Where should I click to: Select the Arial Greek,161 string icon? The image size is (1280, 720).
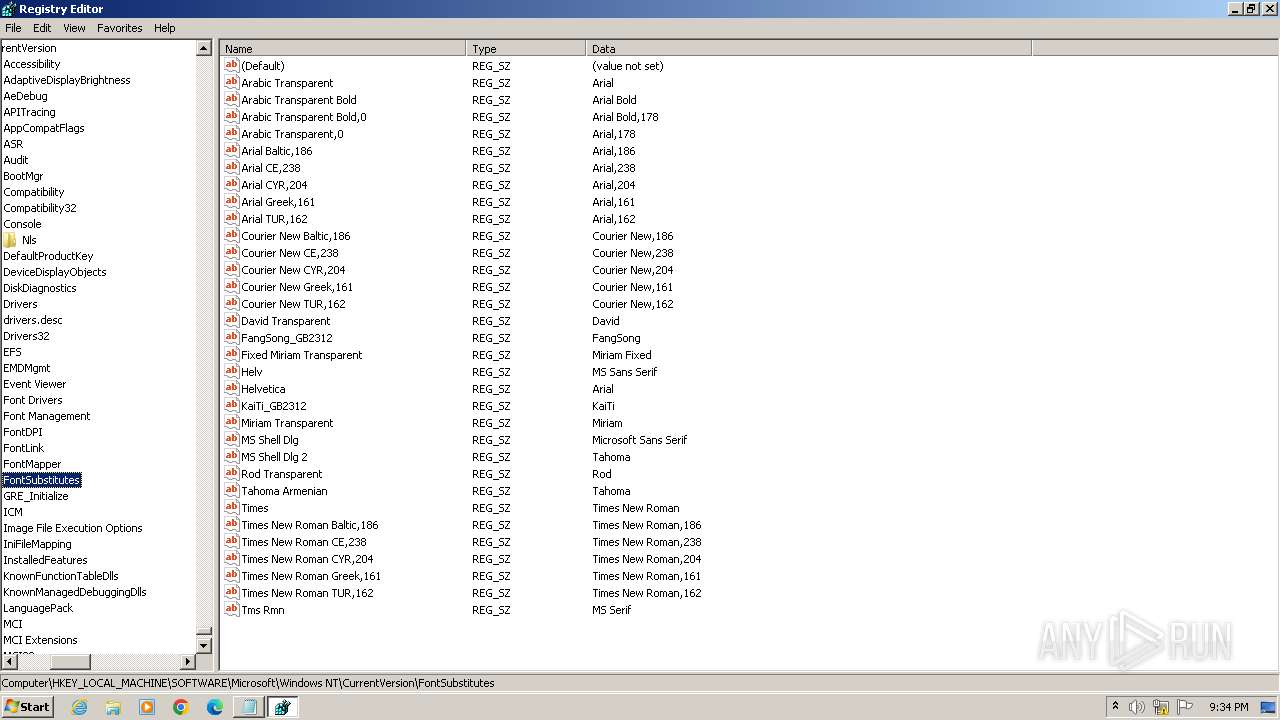pos(231,202)
